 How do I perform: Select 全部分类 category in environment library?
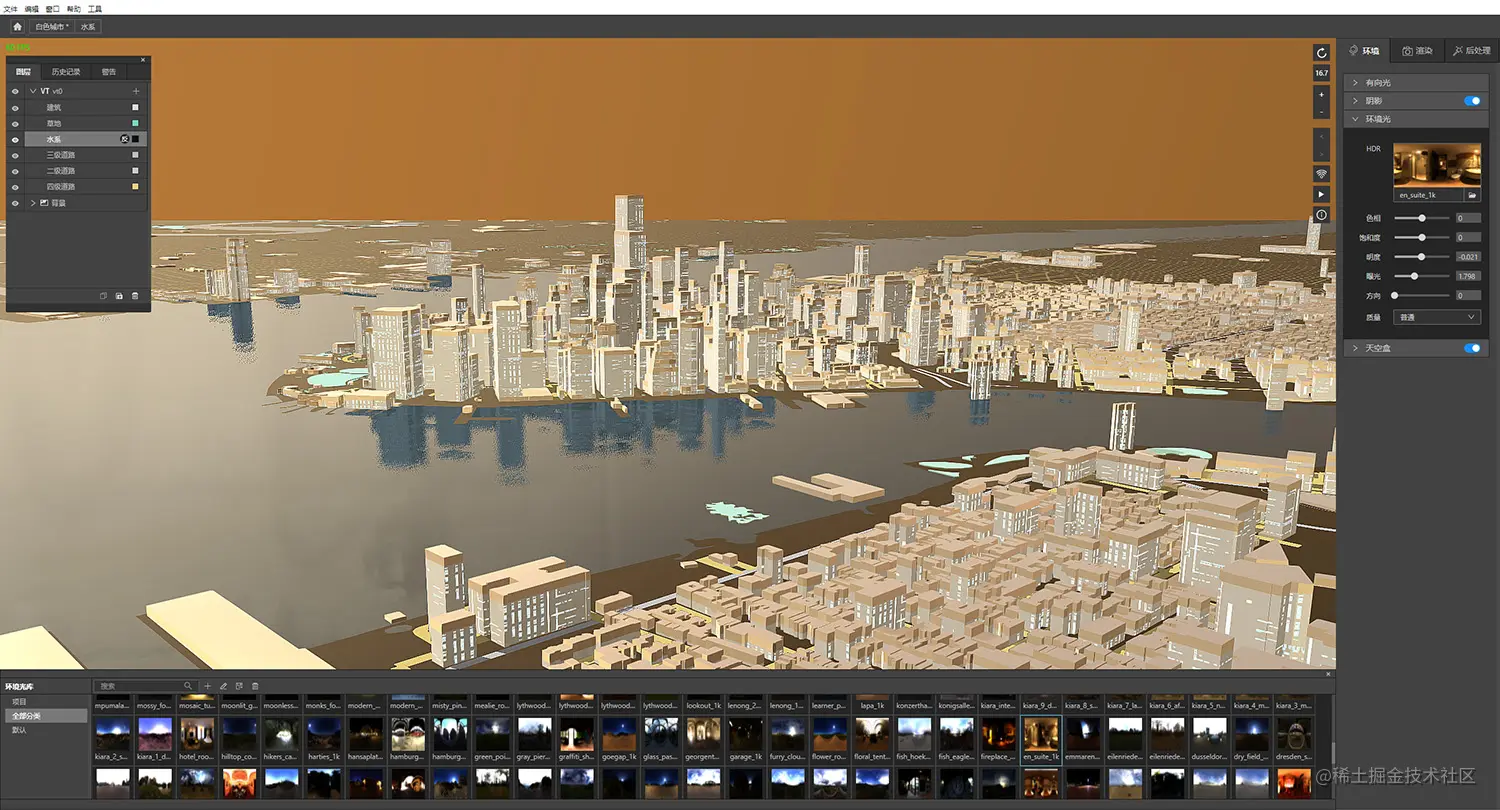click(x=47, y=716)
